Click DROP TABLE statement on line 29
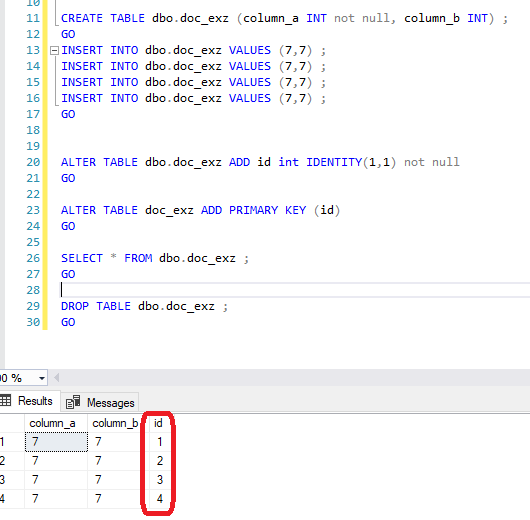Image resolution: width=530 pixels, height=520 pixels. pos(144,306)
